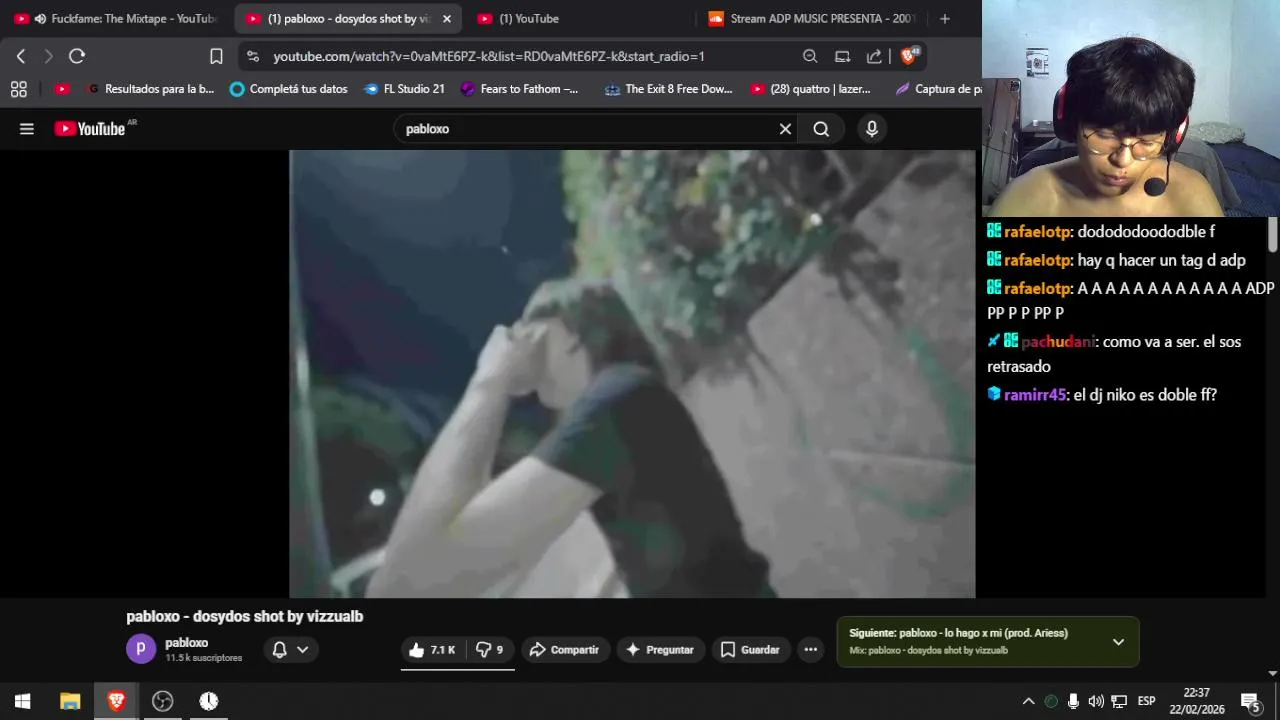Viewport: 1280px width, 720px height.
Task: Click chat scrollbar thumb
Action: coord(1273,235)
